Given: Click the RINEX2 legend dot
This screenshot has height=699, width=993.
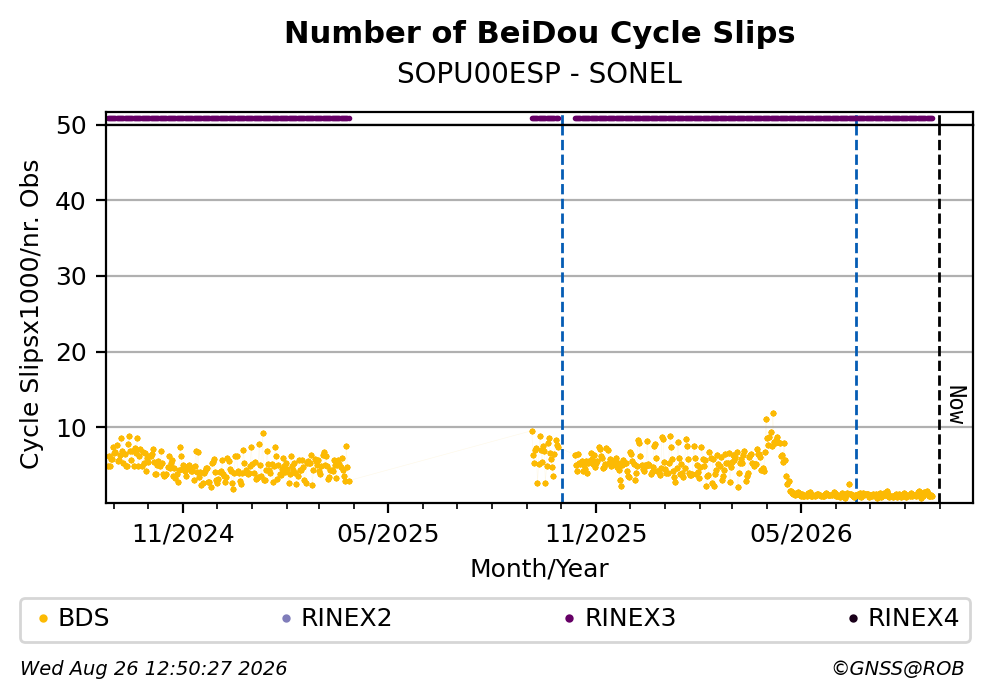Looking at the screenshot, I should (x=286, y=619).
